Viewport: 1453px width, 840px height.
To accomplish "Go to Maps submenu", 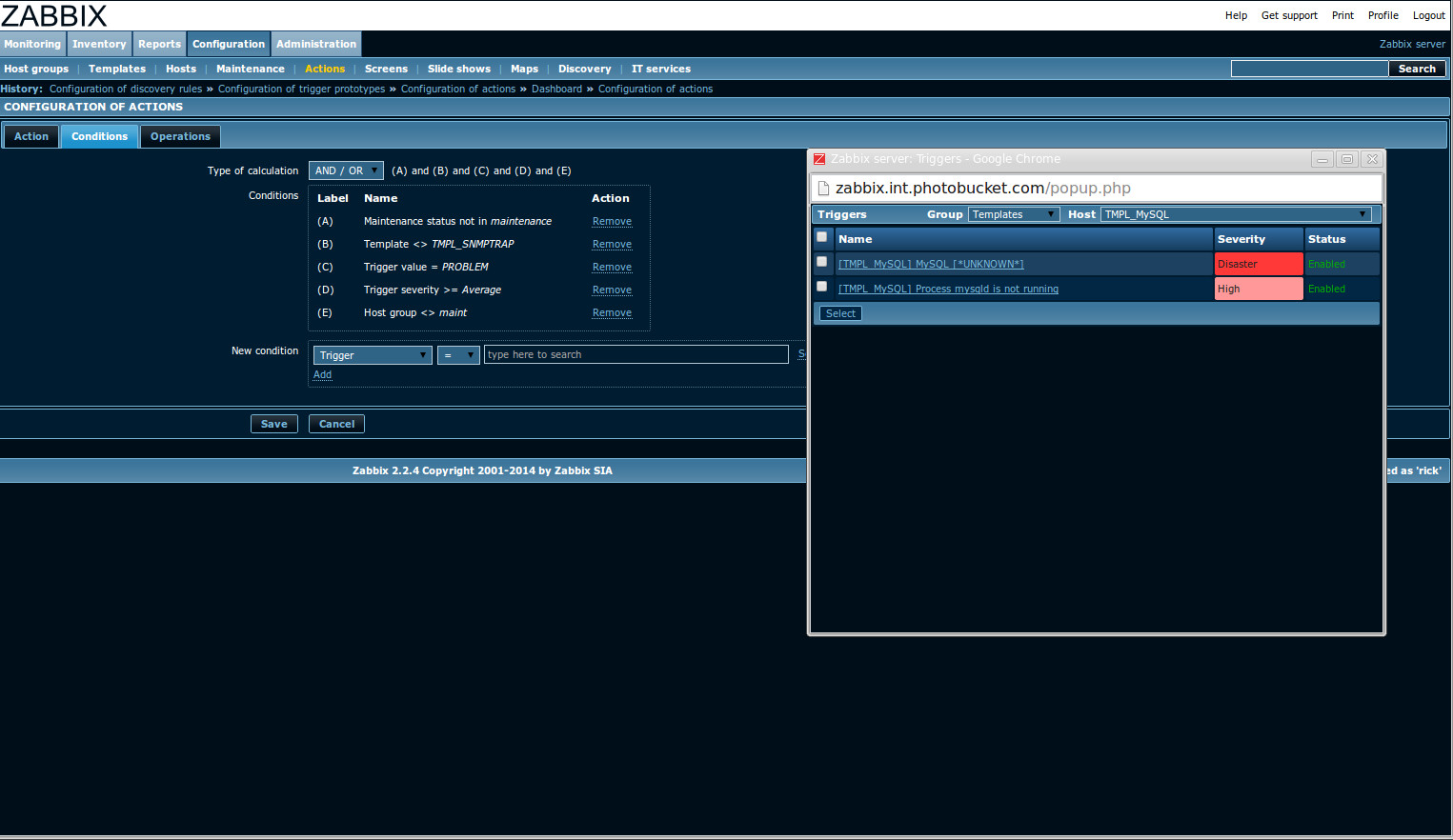I will pyautogui.click(x=524, y=69).
